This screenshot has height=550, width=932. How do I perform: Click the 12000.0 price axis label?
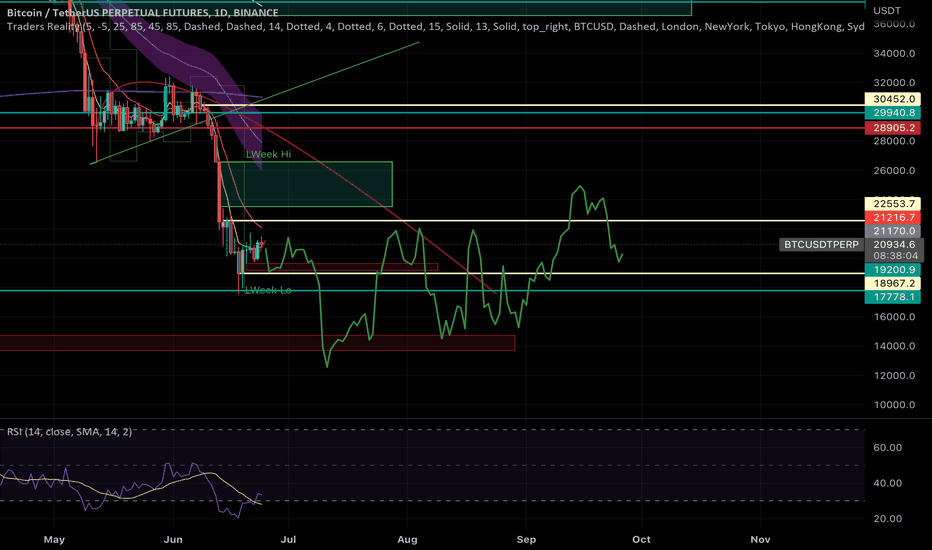pos(893,376)
